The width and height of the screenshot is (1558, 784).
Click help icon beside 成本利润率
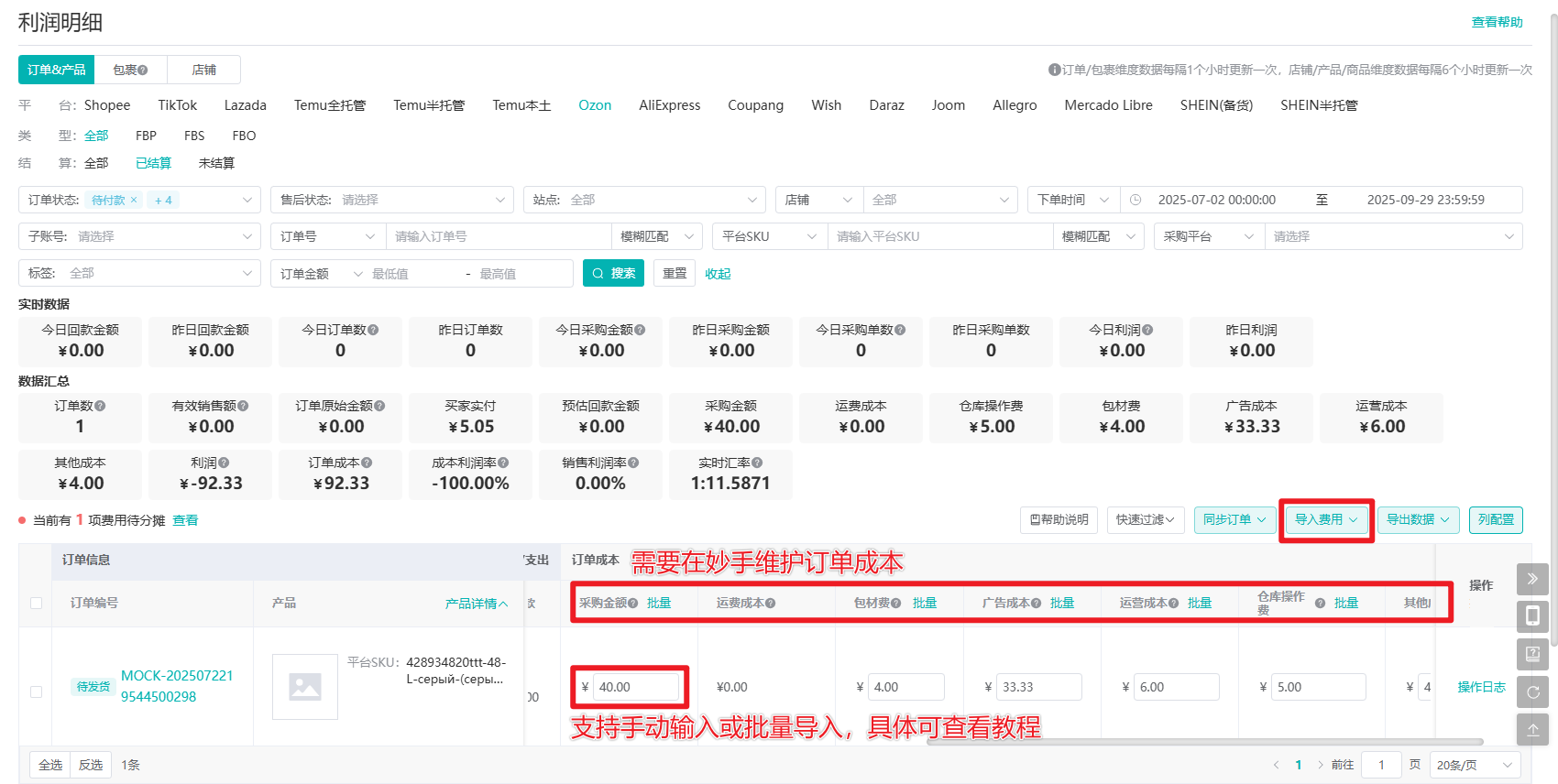pyautogui.click(x=503, y=463)
